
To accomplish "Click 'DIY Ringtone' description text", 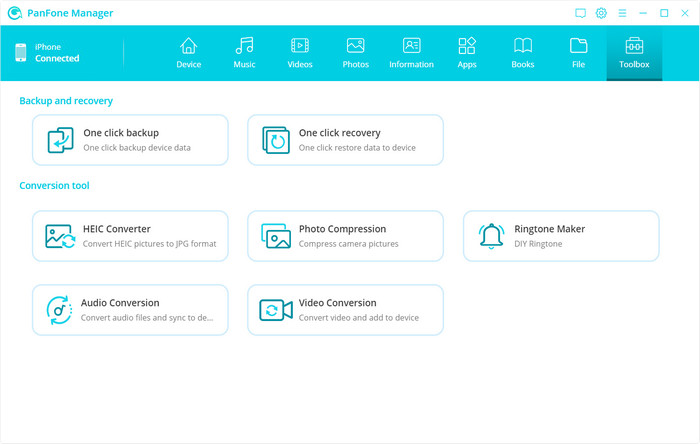I will [x=538, y=244].
